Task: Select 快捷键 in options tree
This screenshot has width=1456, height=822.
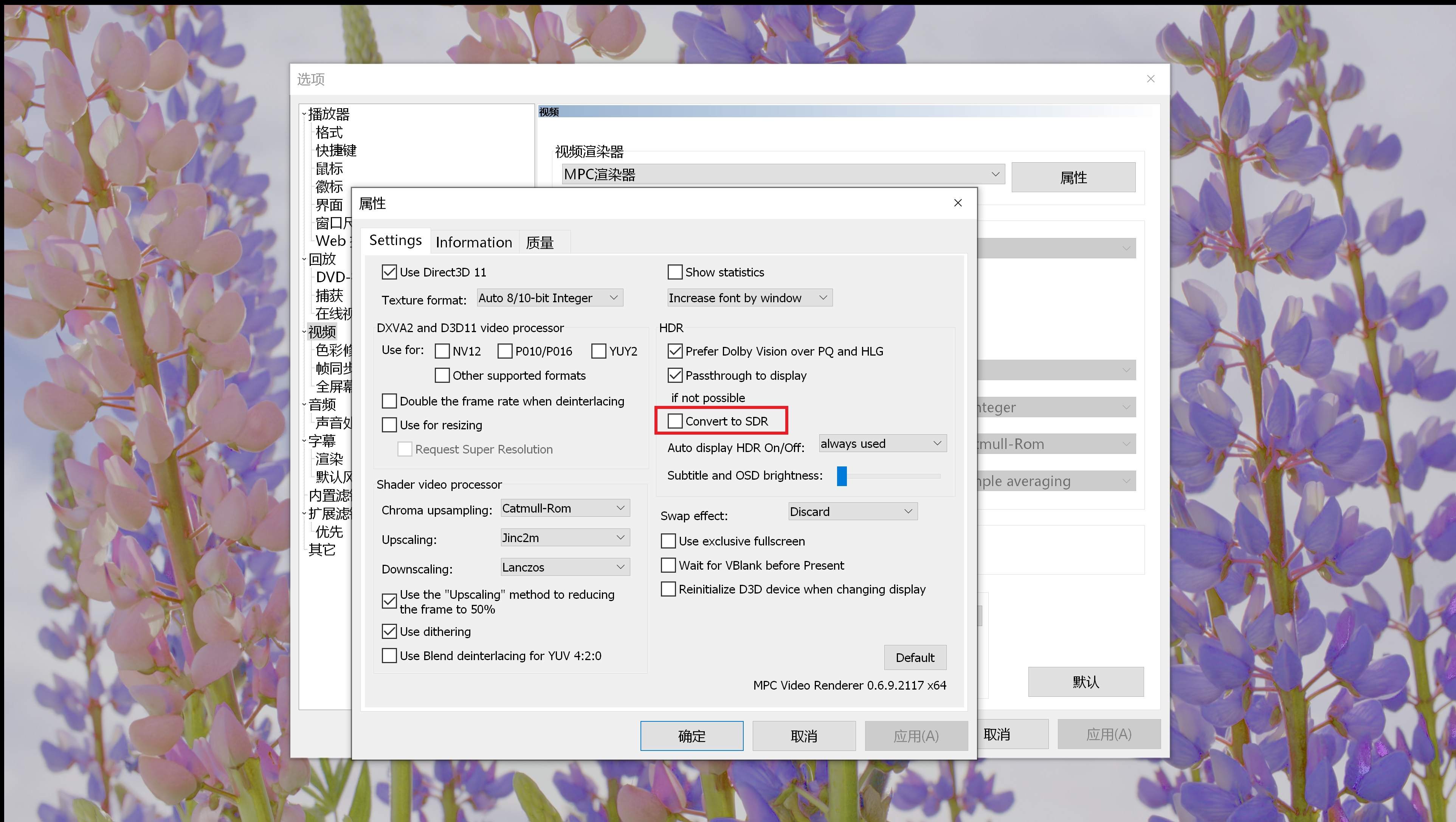Action: point(336,151)
